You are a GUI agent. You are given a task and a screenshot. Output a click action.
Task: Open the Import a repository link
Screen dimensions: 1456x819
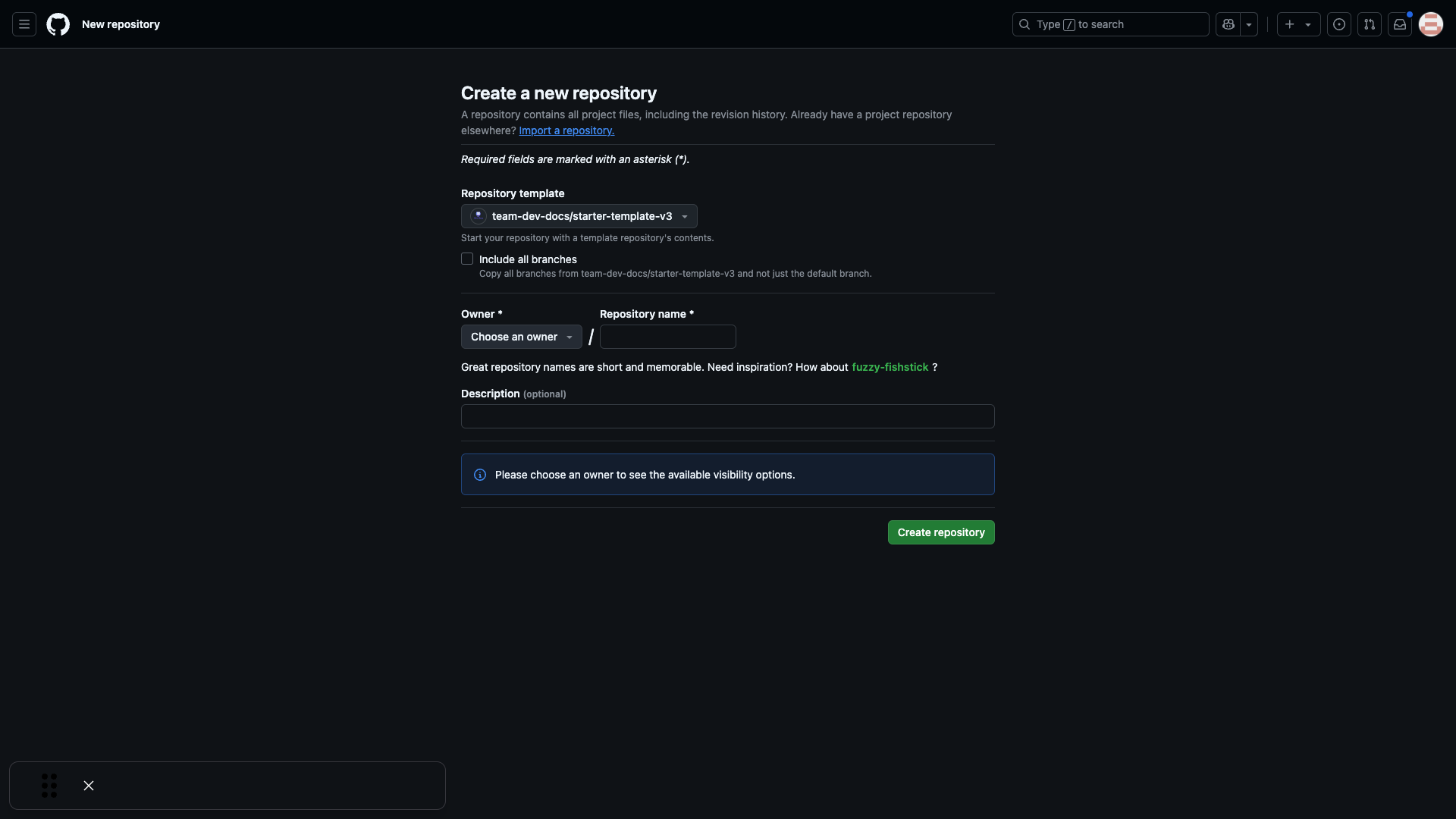566,130
